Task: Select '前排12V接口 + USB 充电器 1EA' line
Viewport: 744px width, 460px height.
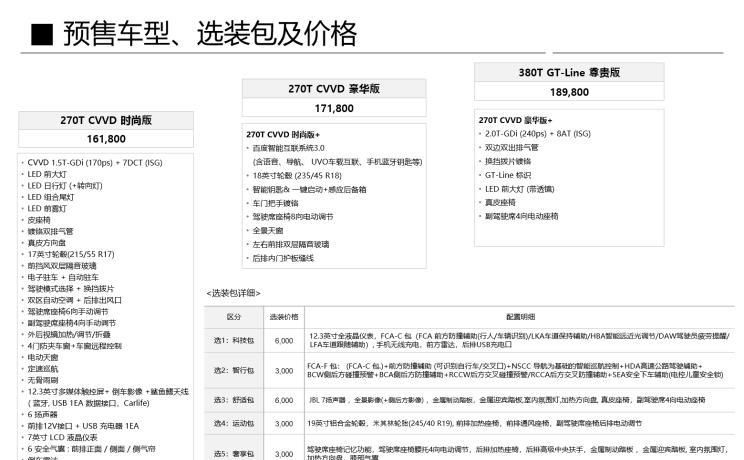Action: click(83, 426)
